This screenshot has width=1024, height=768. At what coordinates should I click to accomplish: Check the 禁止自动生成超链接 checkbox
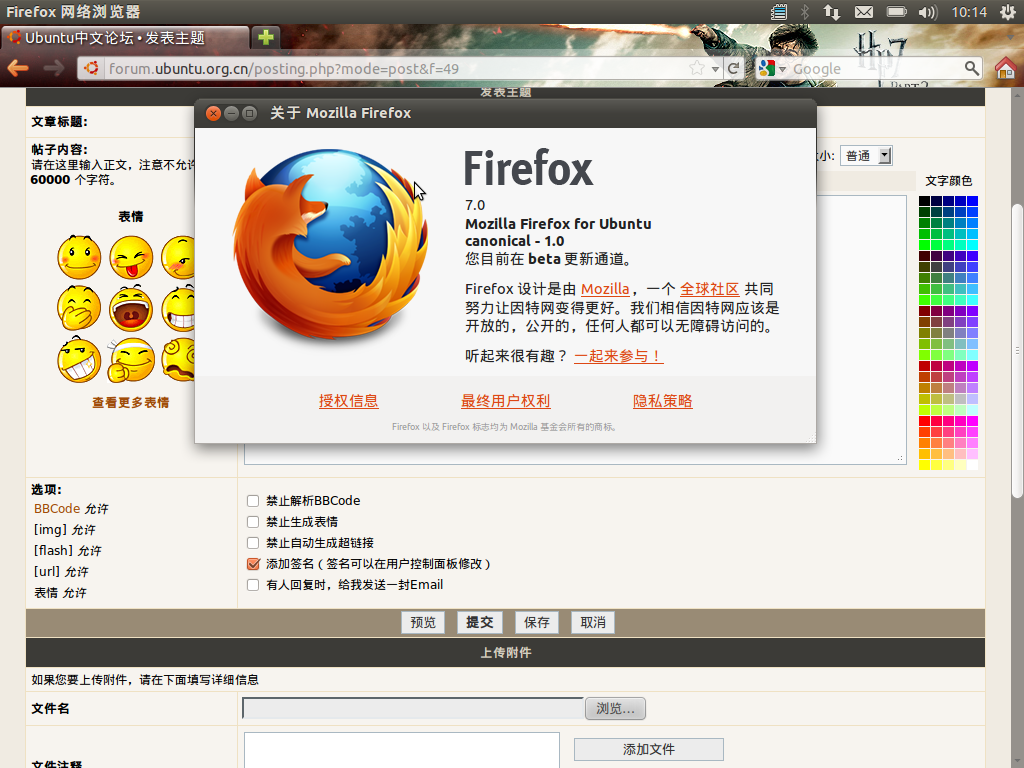pos(253,543)
